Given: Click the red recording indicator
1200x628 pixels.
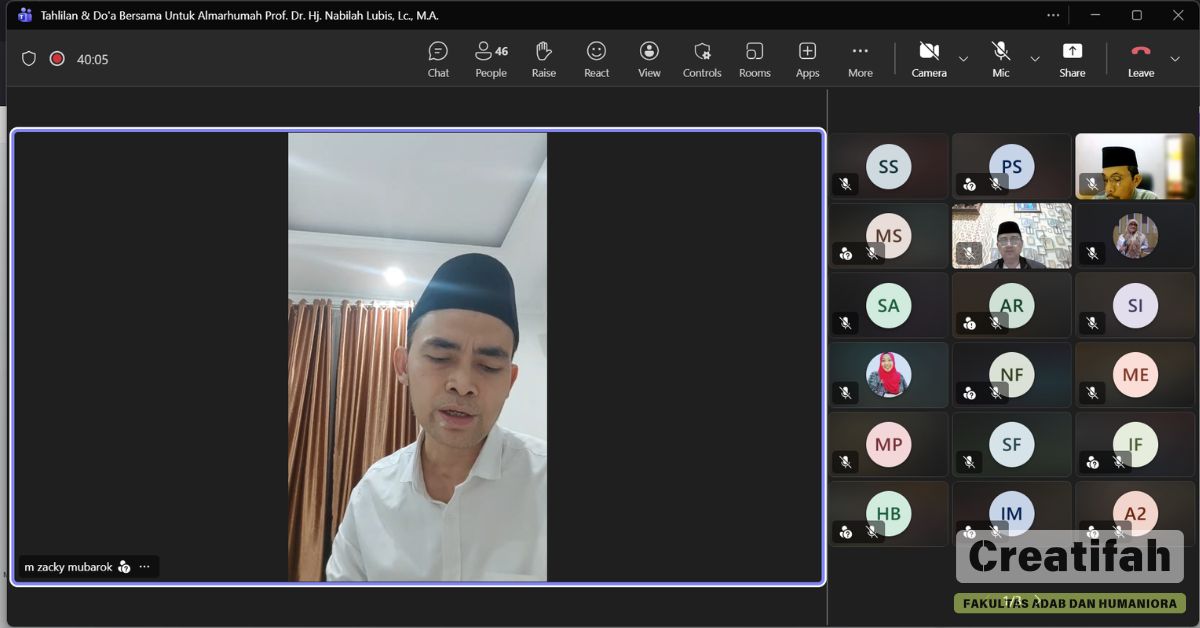Looking at the screenshot, I should tap(57, 59).
